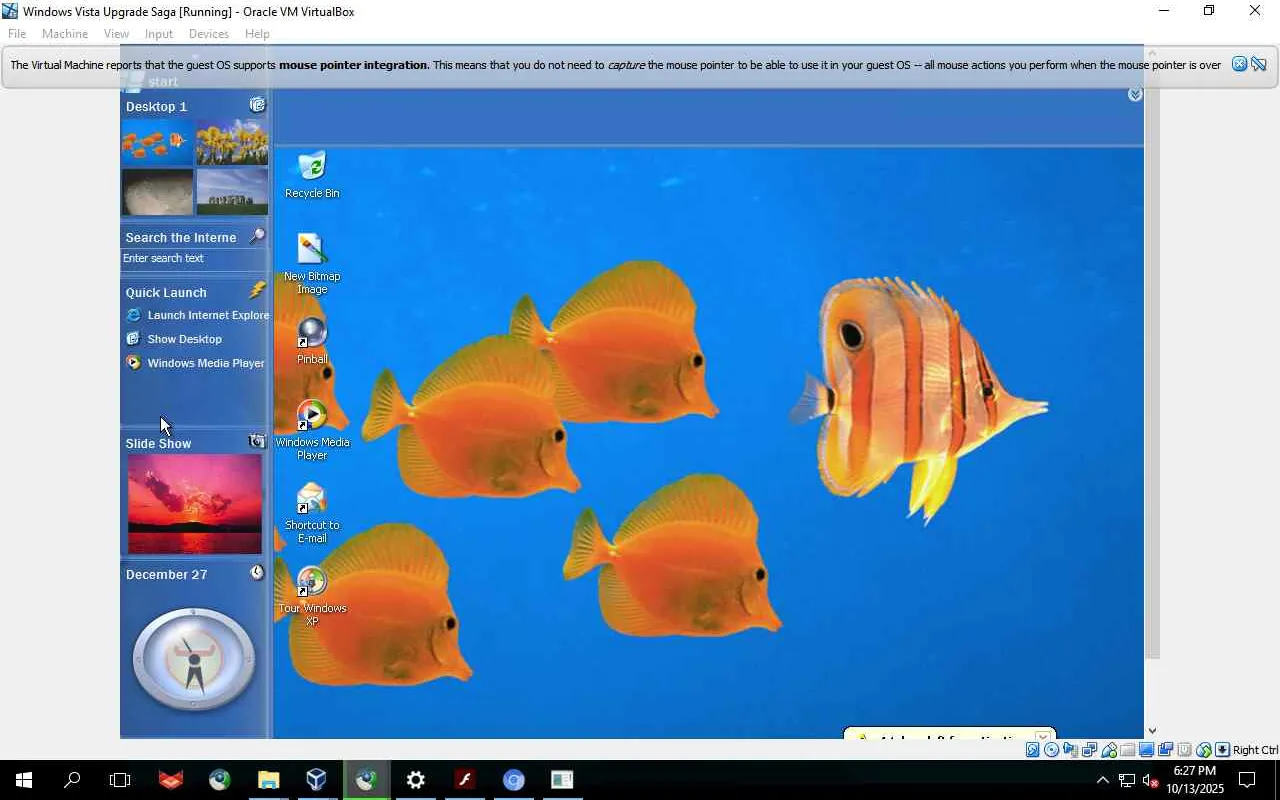Click Windows Media Player in Quick Launch
Viewport: 1280px width, 800px height.
[195, 363]
